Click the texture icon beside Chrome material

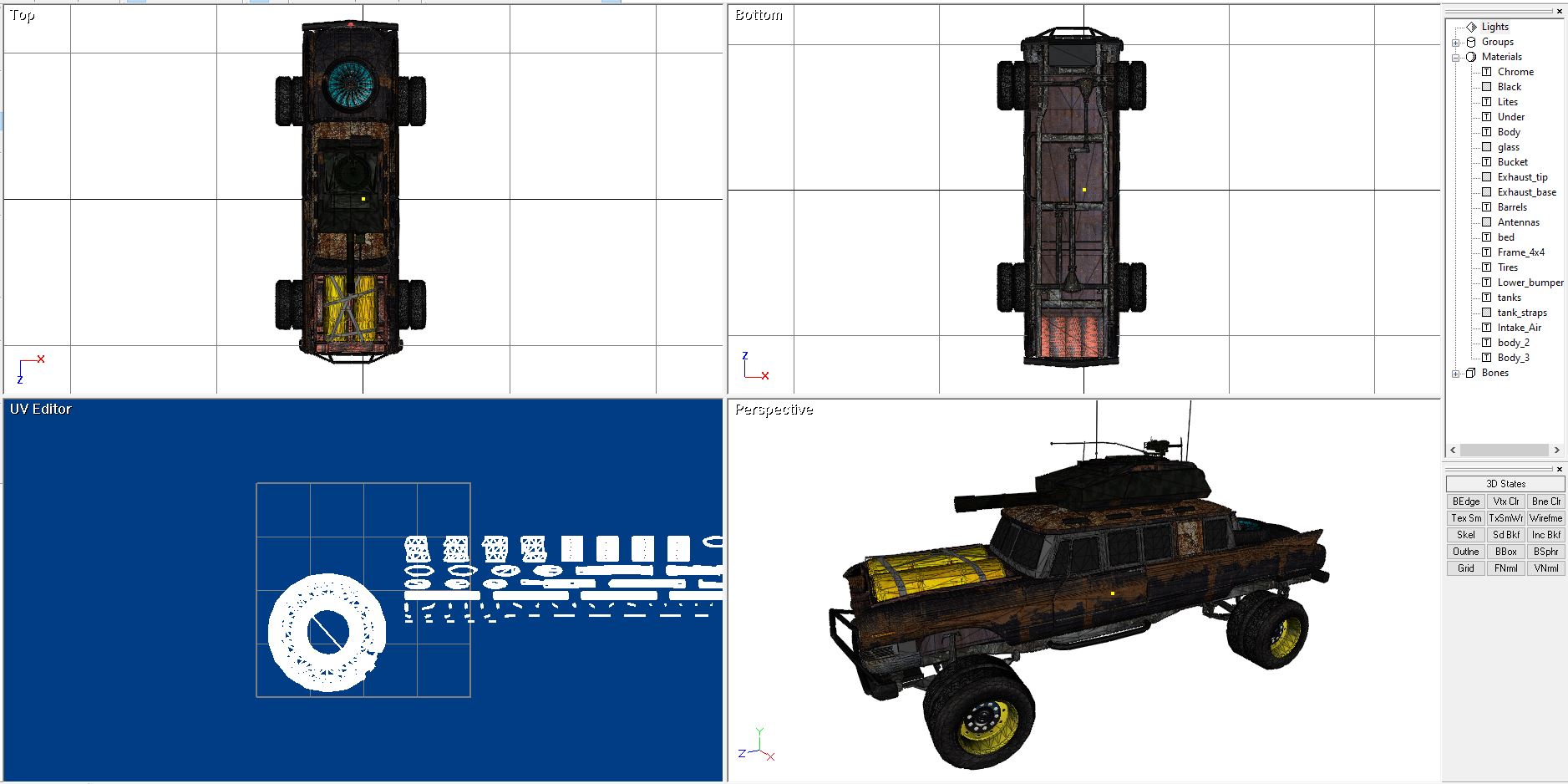point(1486,72)
